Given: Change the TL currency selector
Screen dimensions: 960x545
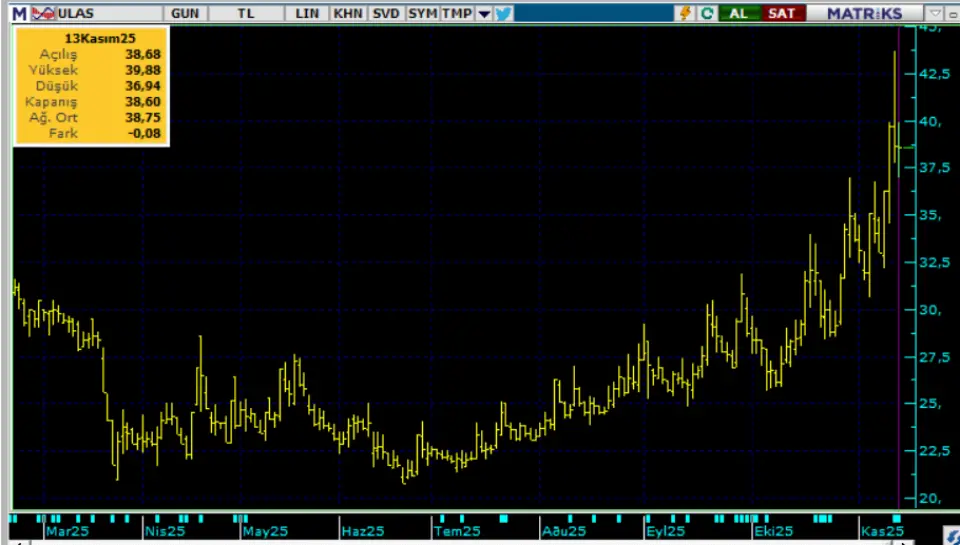Looking at the screenshot, I should [246, 13].
